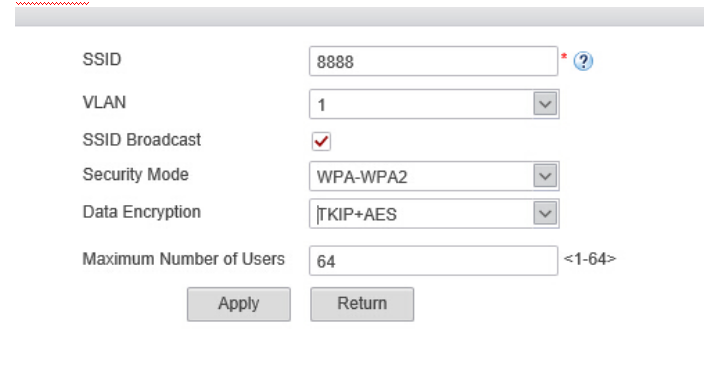This screenshot has height=368, width=713.
Task: Apply the wireless settings
Action: 239,304
